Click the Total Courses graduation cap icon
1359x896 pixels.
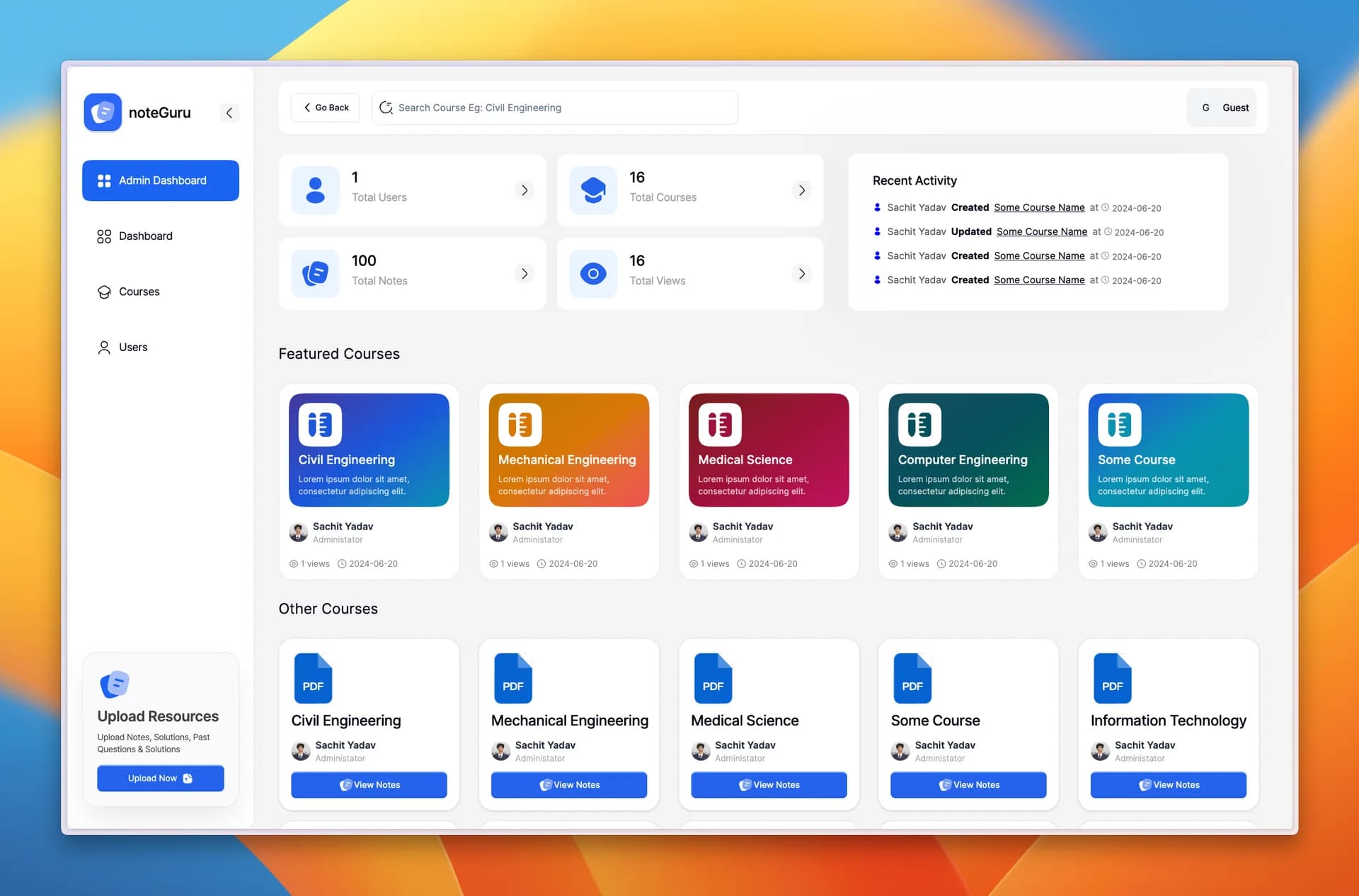[593, 190]
